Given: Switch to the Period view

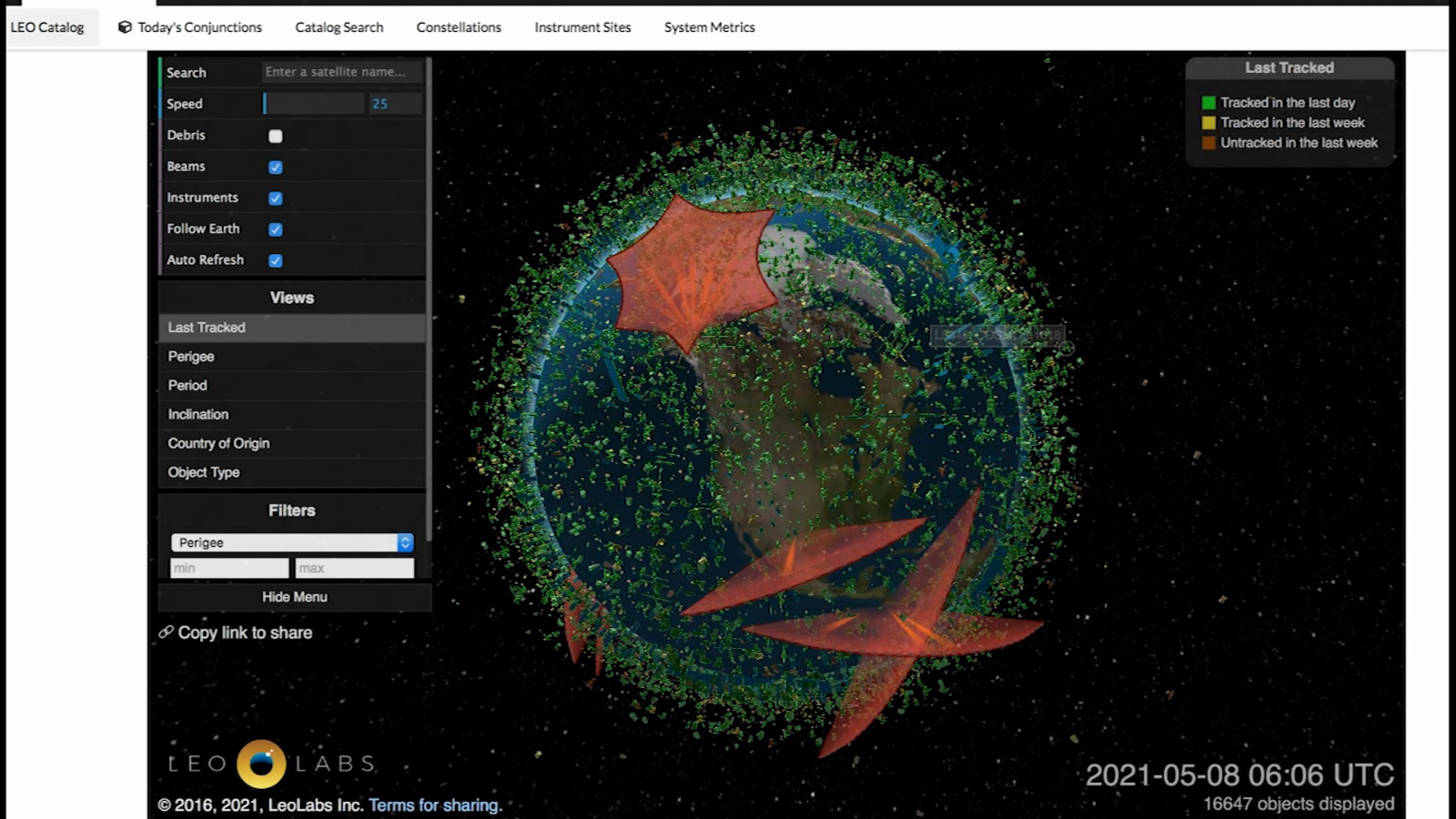Looking at the screenshot, I should (x=292, y=386).
